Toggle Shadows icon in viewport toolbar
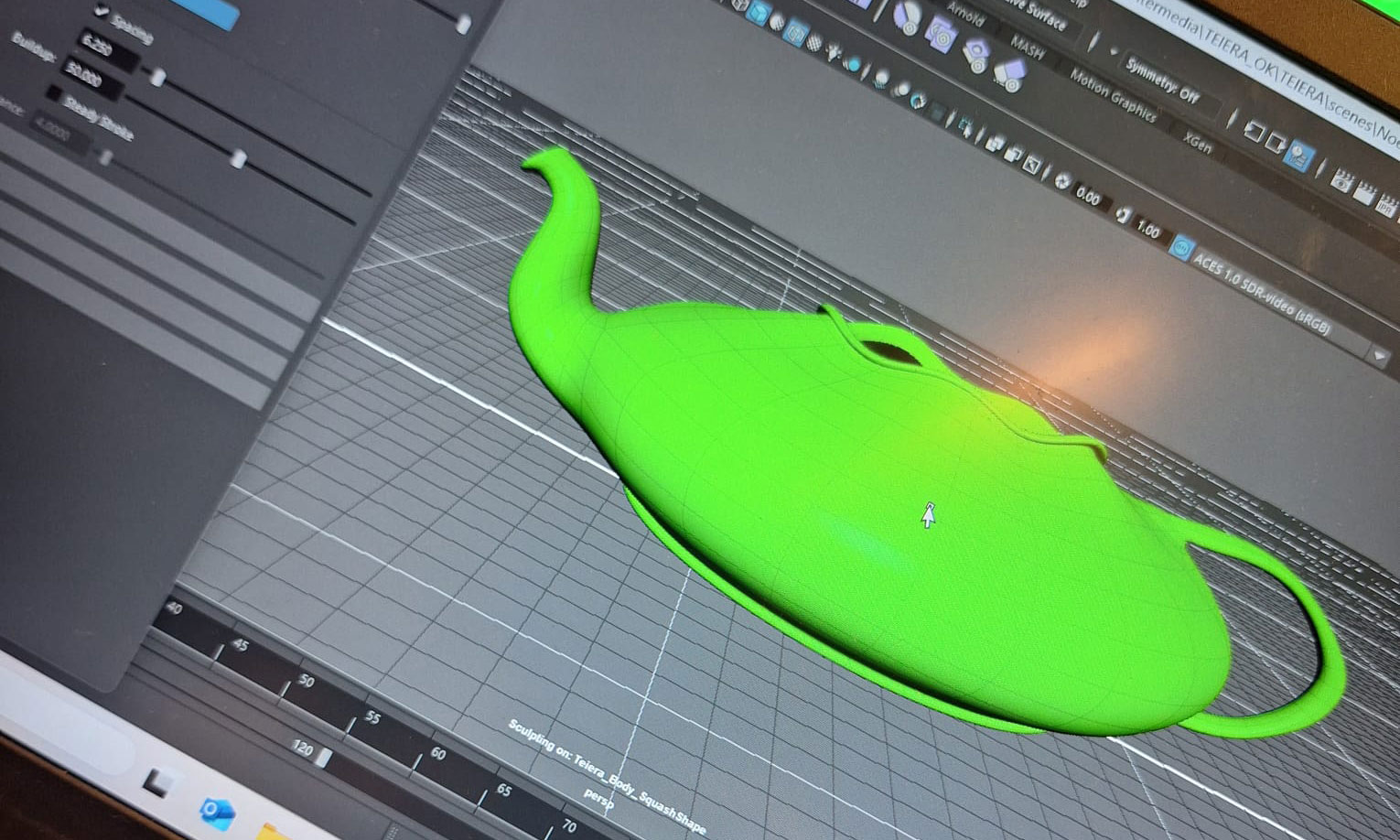Screen dimensions: 1400x840 pyautogui.click(x=853, y=64)
